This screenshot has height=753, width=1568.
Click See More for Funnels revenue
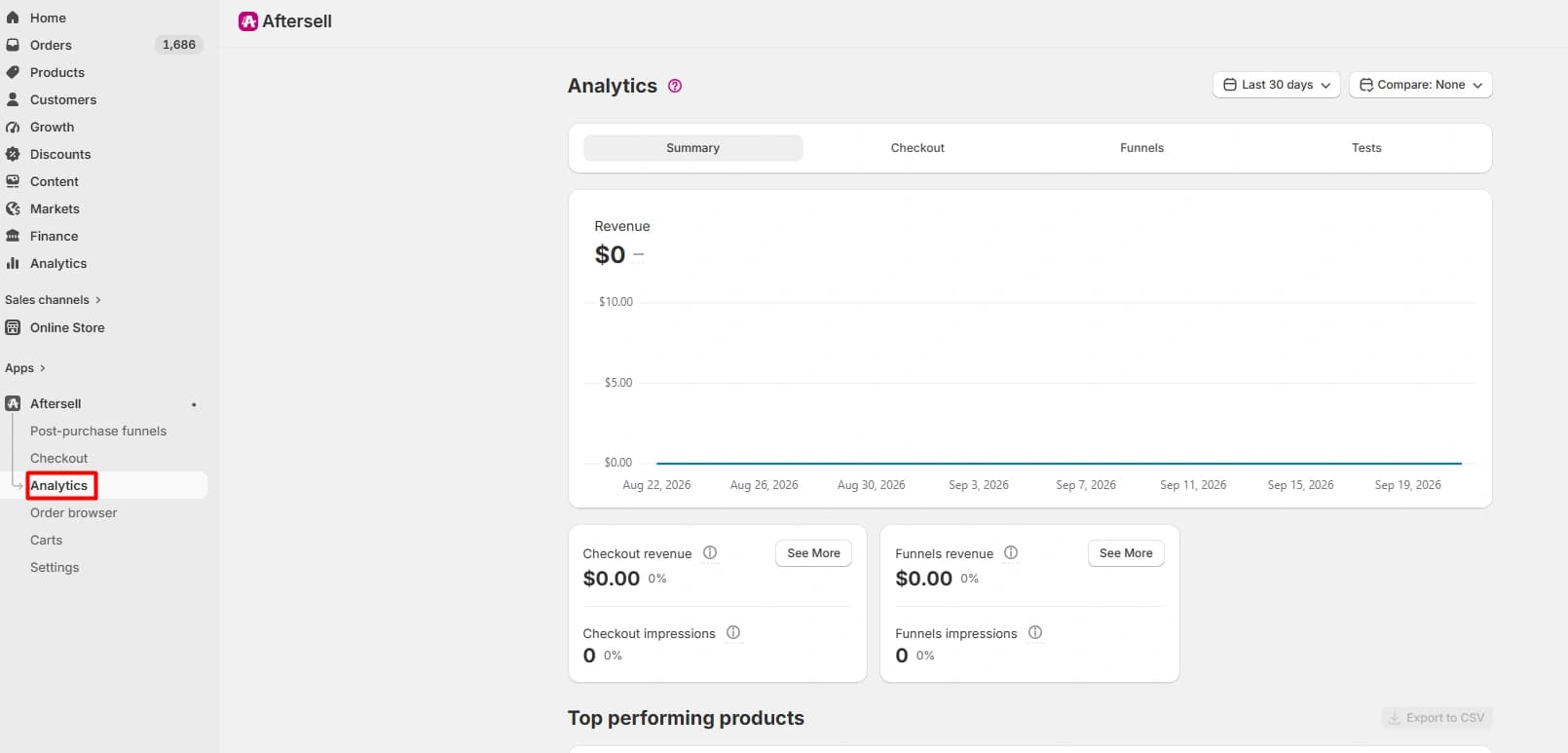pyautogui.click(x=1126, y=553)
